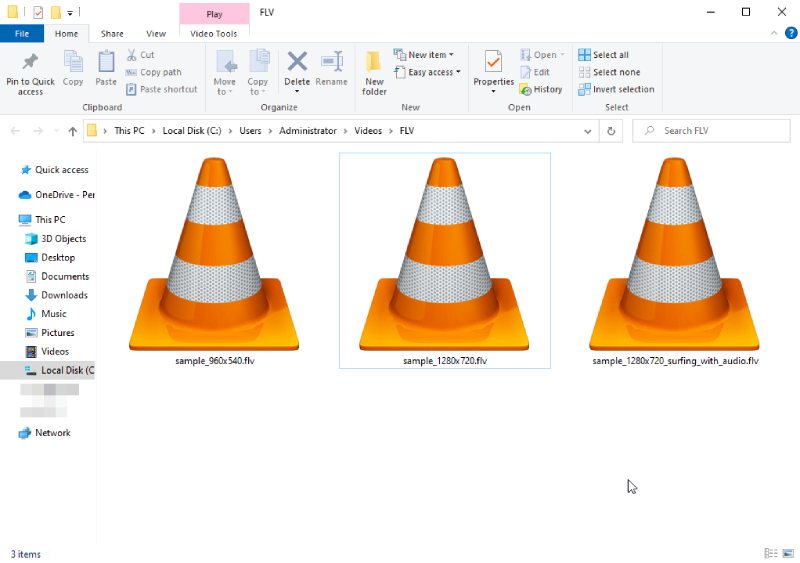Open the Video Tools tab
800x563 pixels.
pyautogui.click(x=214, y=34)
